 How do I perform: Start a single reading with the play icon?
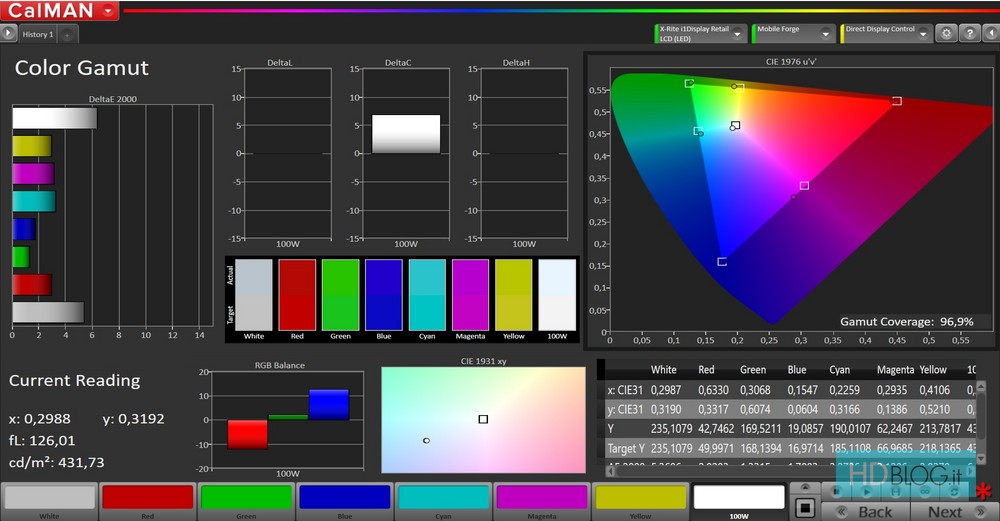pyautogui.click(x=867, y=492)
